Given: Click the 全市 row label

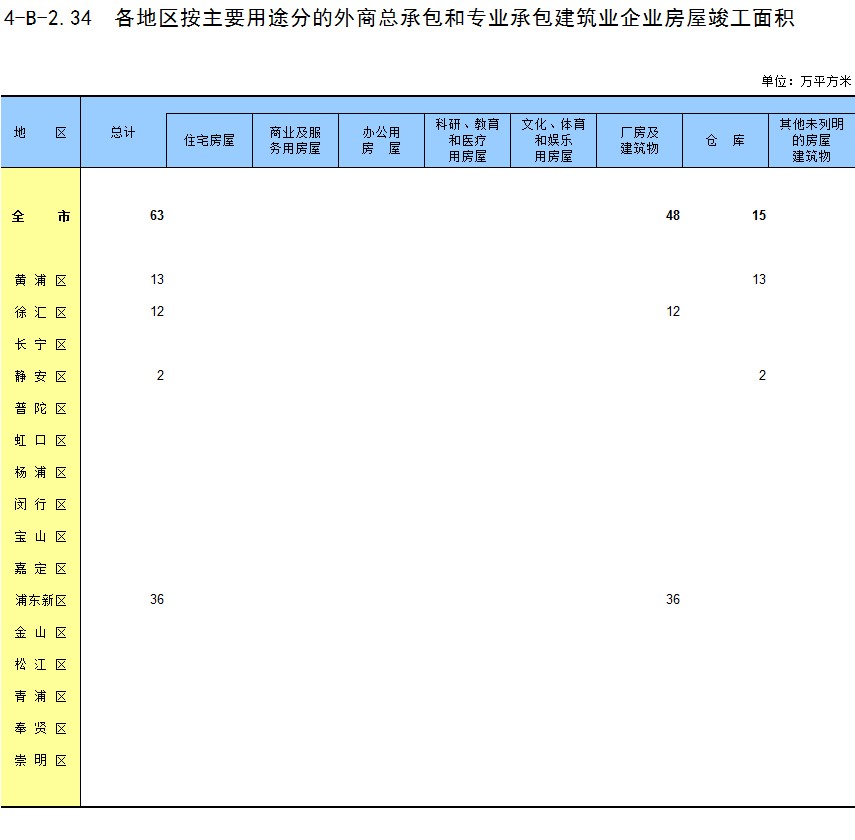Looking at the screenshot, I should [41, 216].
